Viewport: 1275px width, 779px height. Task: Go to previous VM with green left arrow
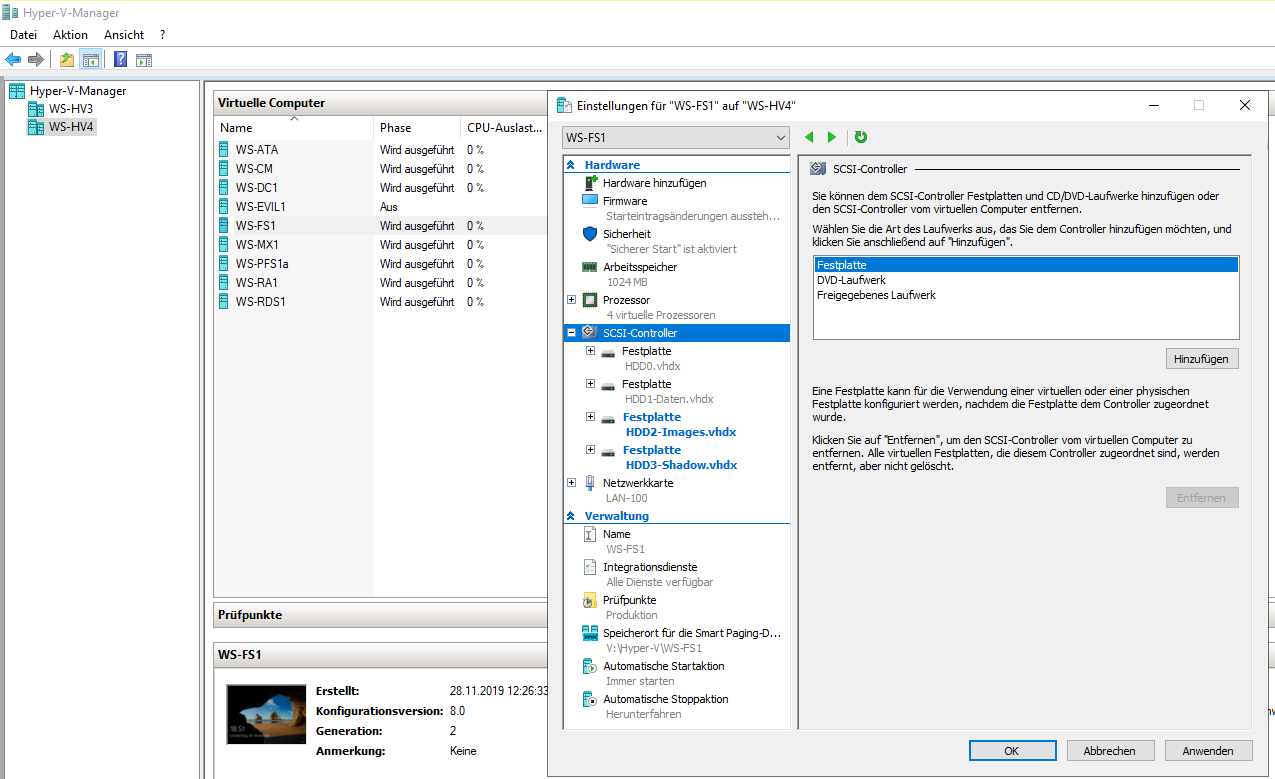pos(809,137)
